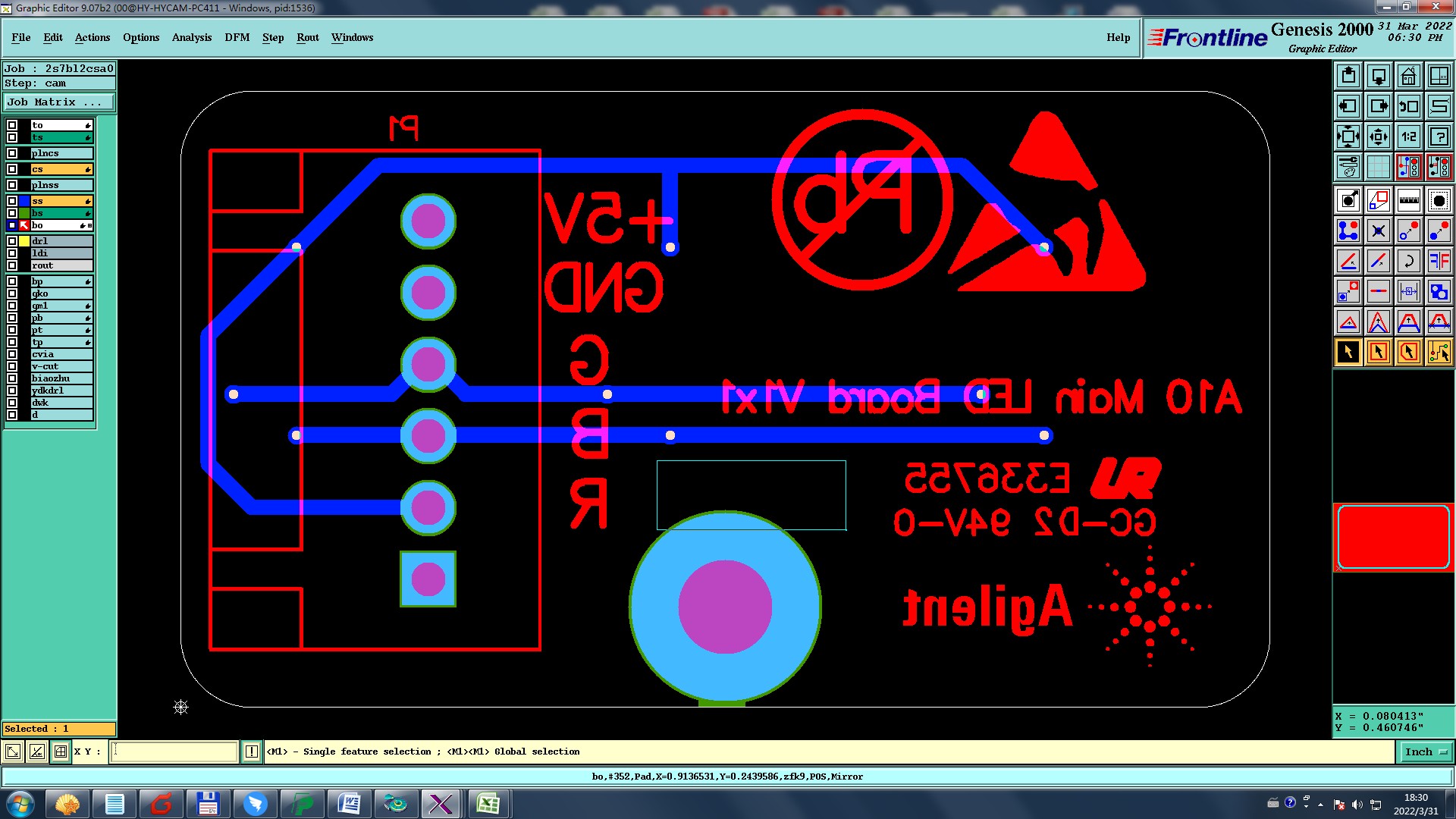Open the Edit menu
The width and height of the screenshot is (1456, 819).
pos(53,37)
